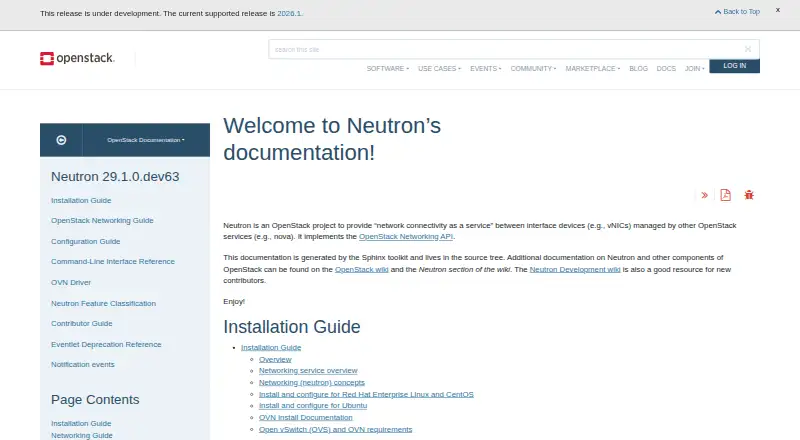The width and height of the screenshot is (800, 440).
Task: Open top-level Installation Guide bullet link
Action: tap(271, 348)
